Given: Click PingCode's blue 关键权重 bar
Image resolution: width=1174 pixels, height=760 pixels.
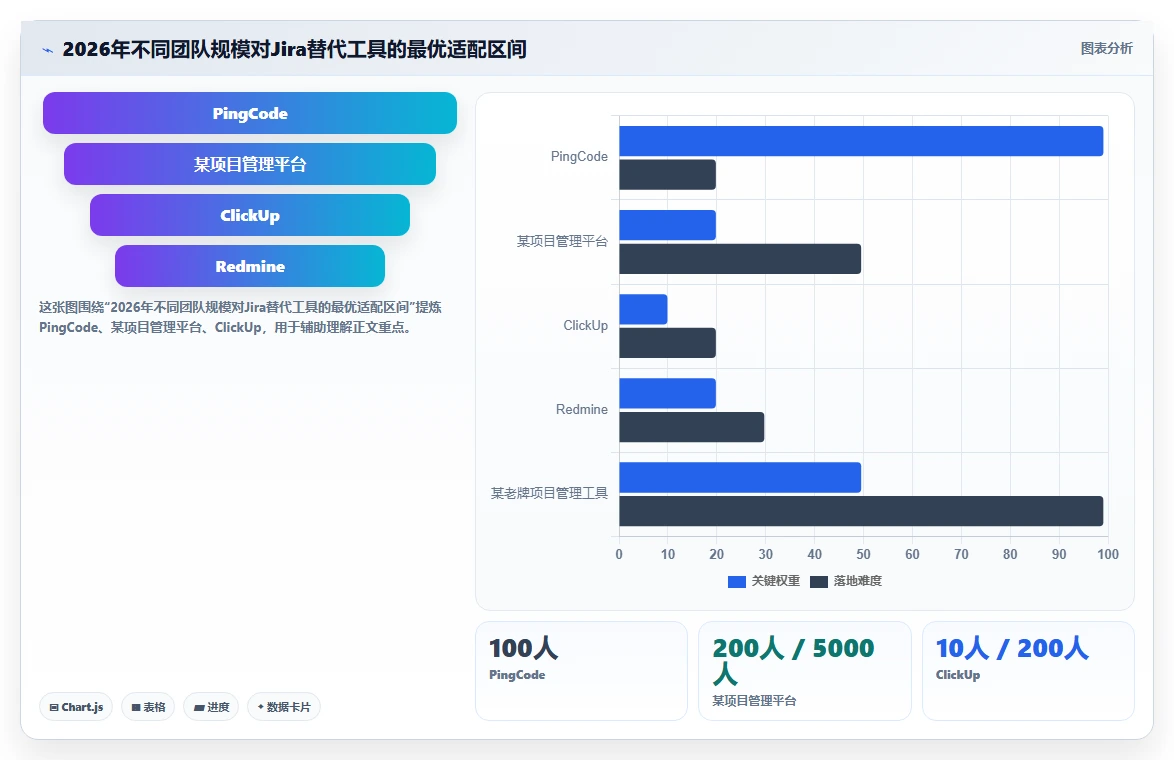Looking at the screenshot, I should [861, 141].
